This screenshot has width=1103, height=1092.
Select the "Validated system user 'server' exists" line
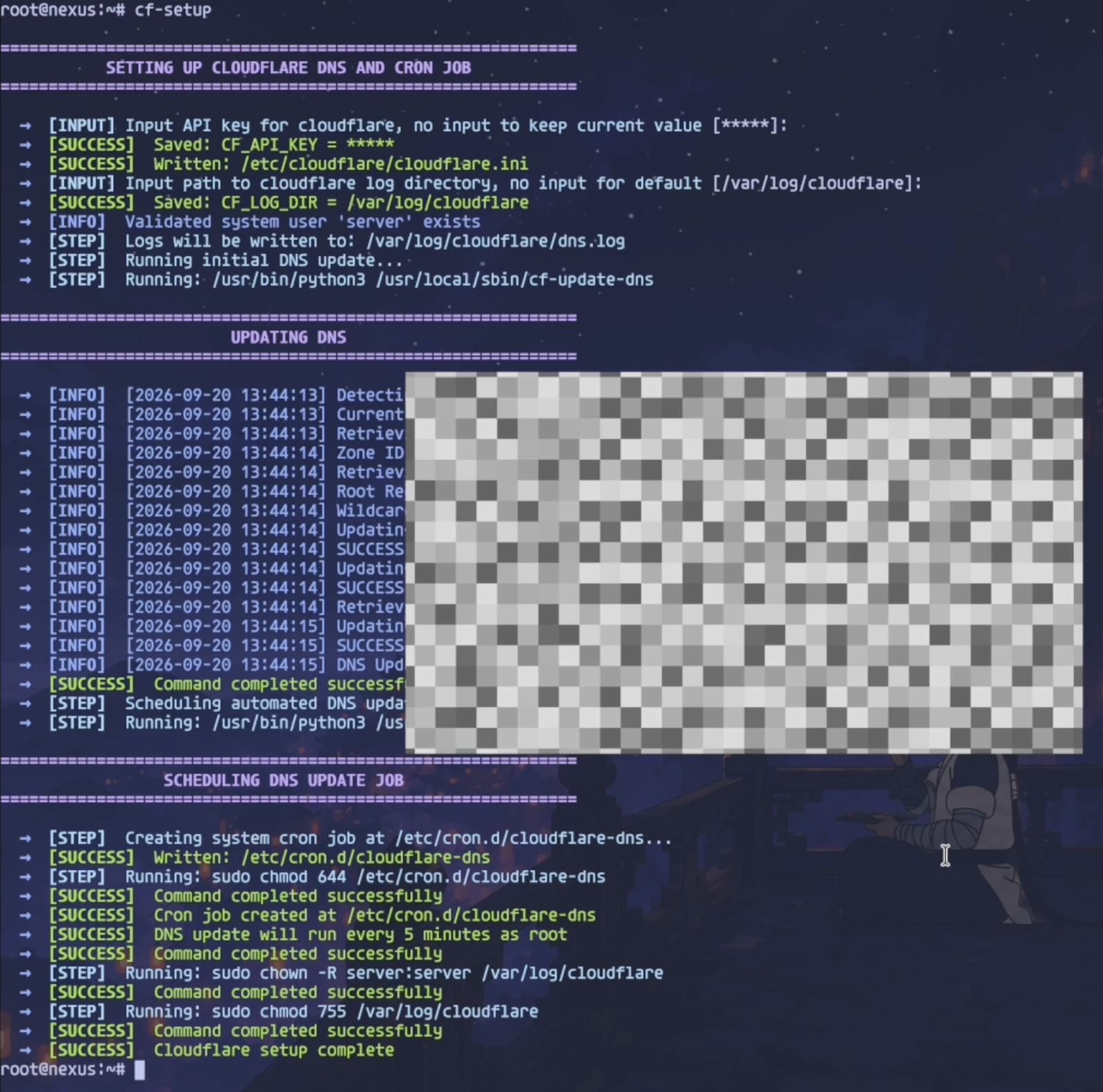click(250, 222)
